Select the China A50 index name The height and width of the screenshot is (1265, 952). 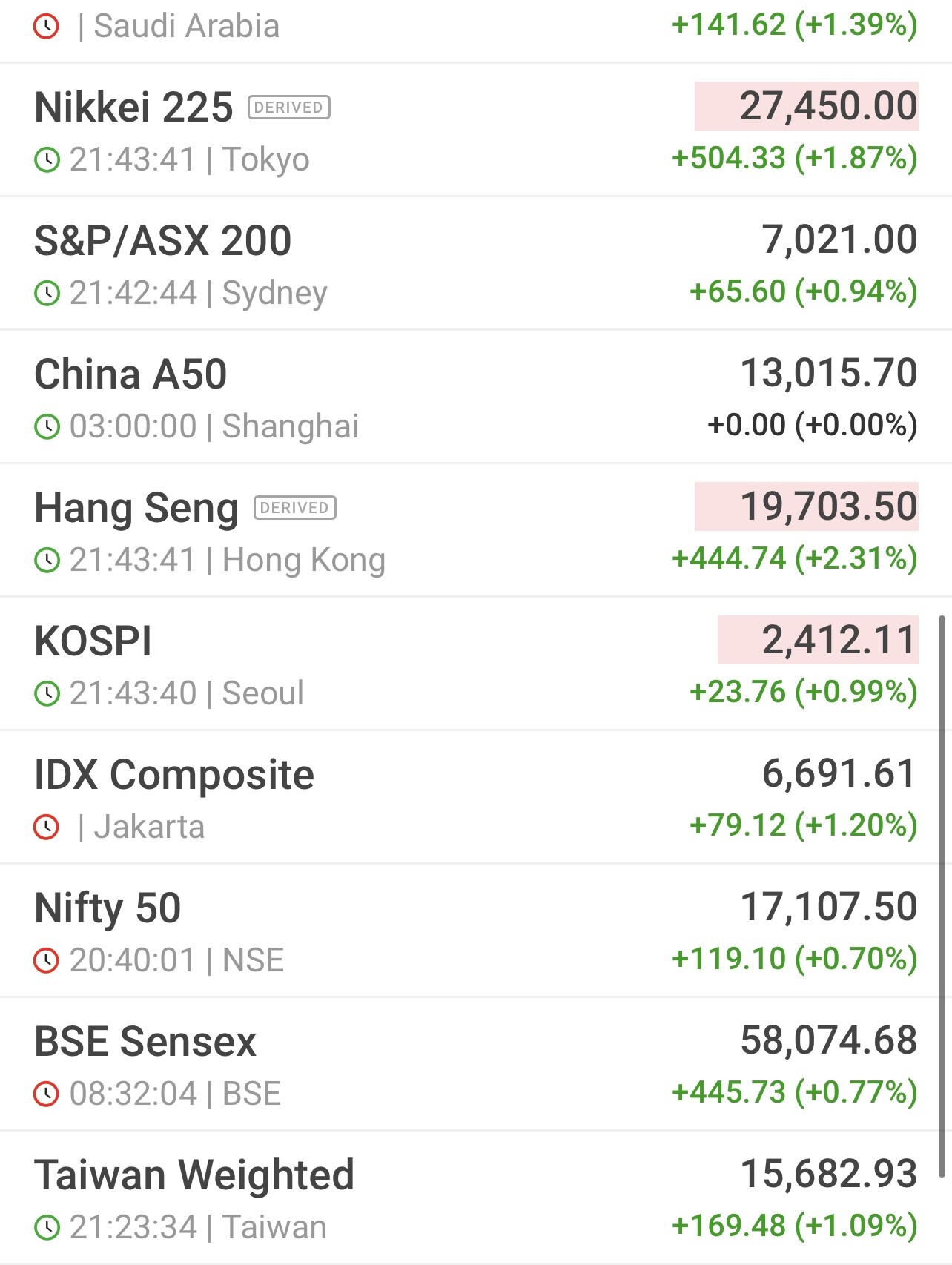point(130,374)
